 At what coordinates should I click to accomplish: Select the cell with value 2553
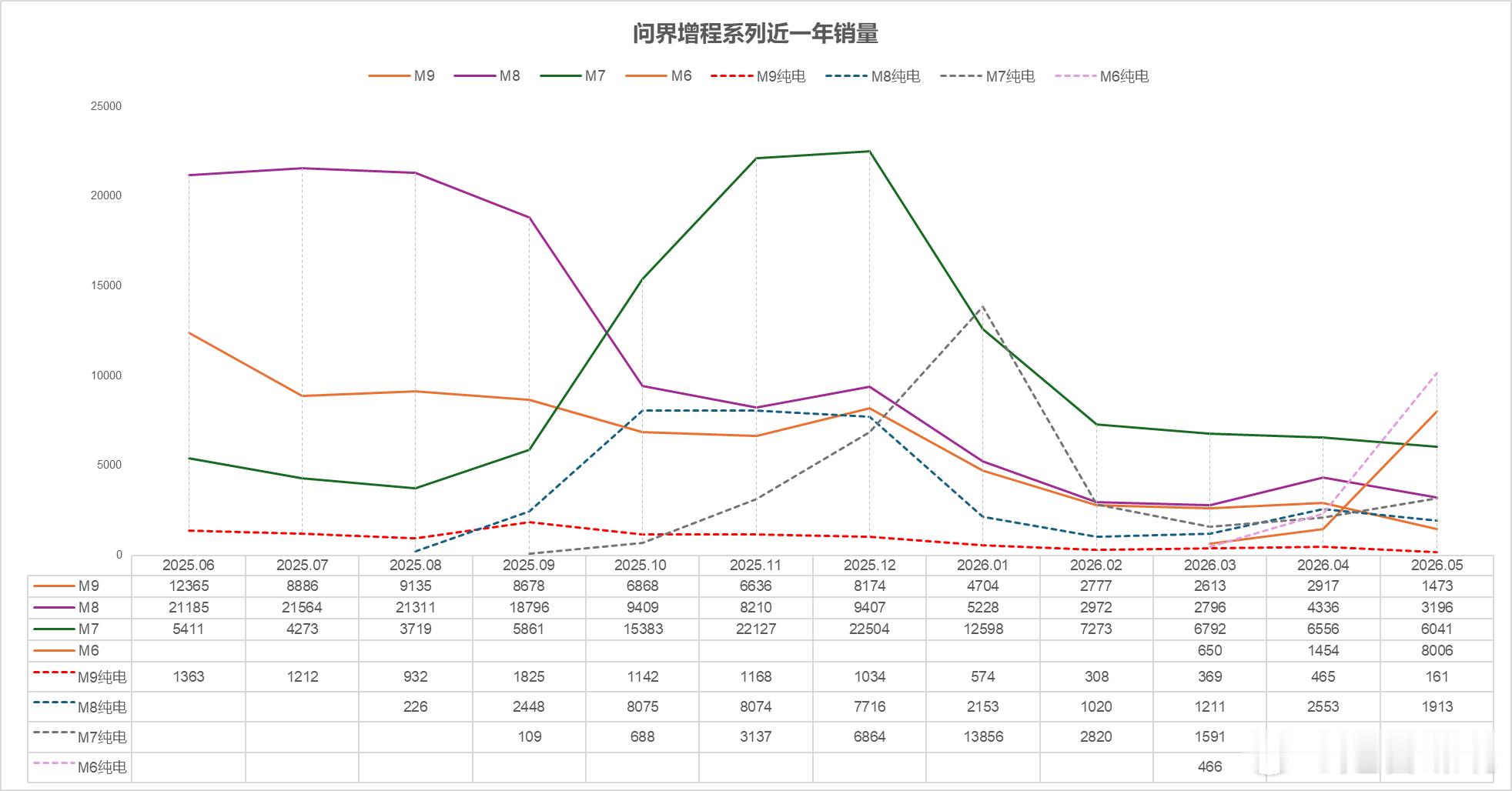click(x=1323, y=706)
